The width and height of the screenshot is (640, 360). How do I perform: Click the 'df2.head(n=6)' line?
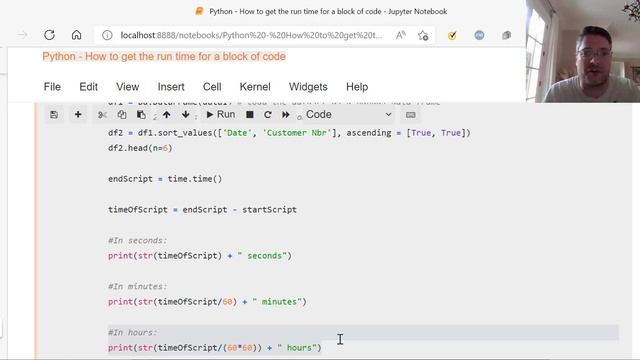click(140, 148)
